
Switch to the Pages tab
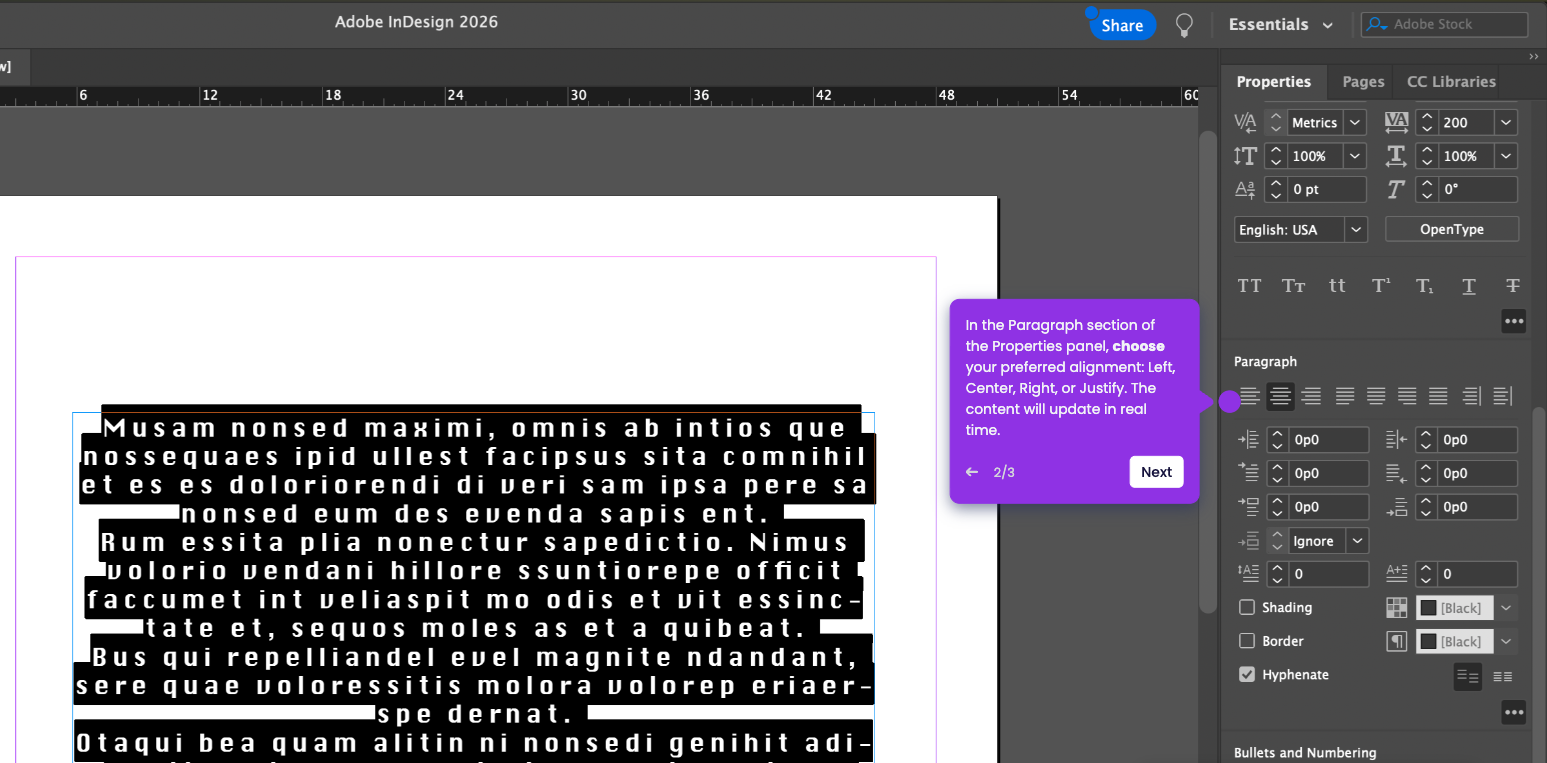click(x=1363, y=82)
